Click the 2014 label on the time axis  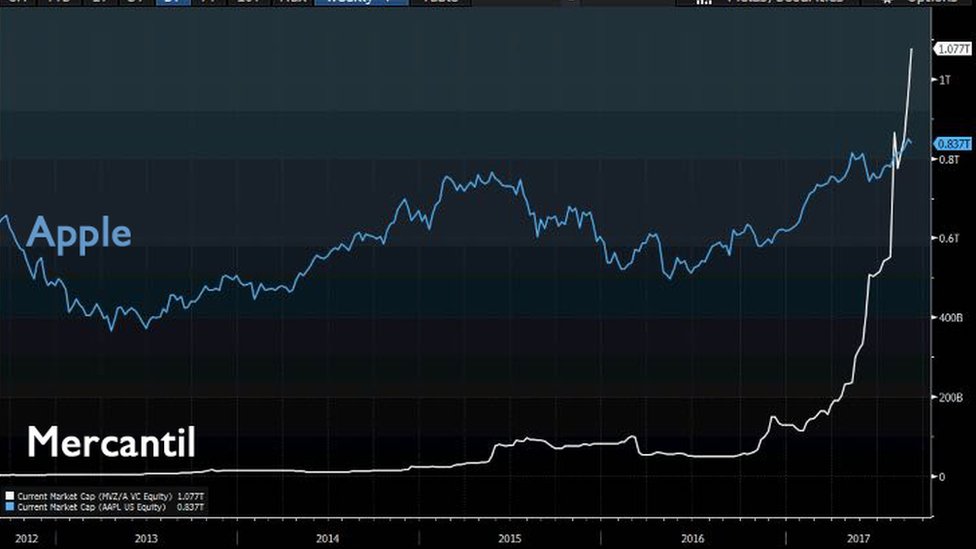[327, 538]
